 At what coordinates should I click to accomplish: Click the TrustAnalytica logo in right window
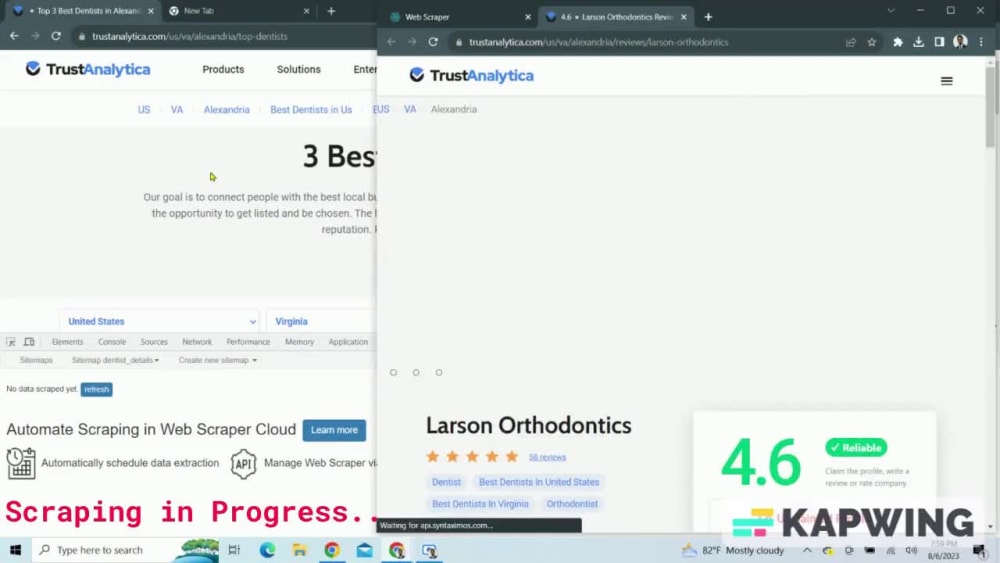pyautogui.click(x=471, y=75)
